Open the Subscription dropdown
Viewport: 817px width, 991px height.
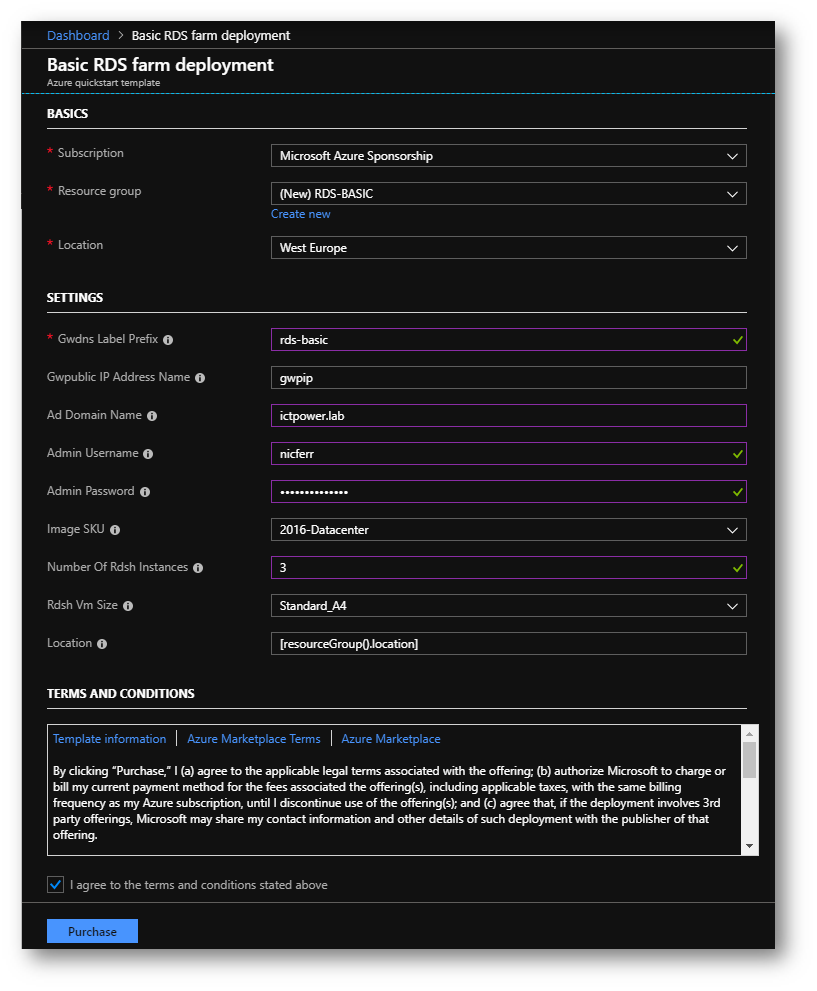[x=509, y=156]
